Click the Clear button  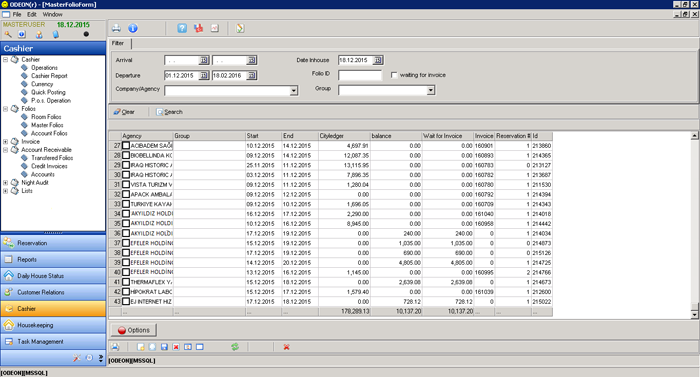(124, 112)
